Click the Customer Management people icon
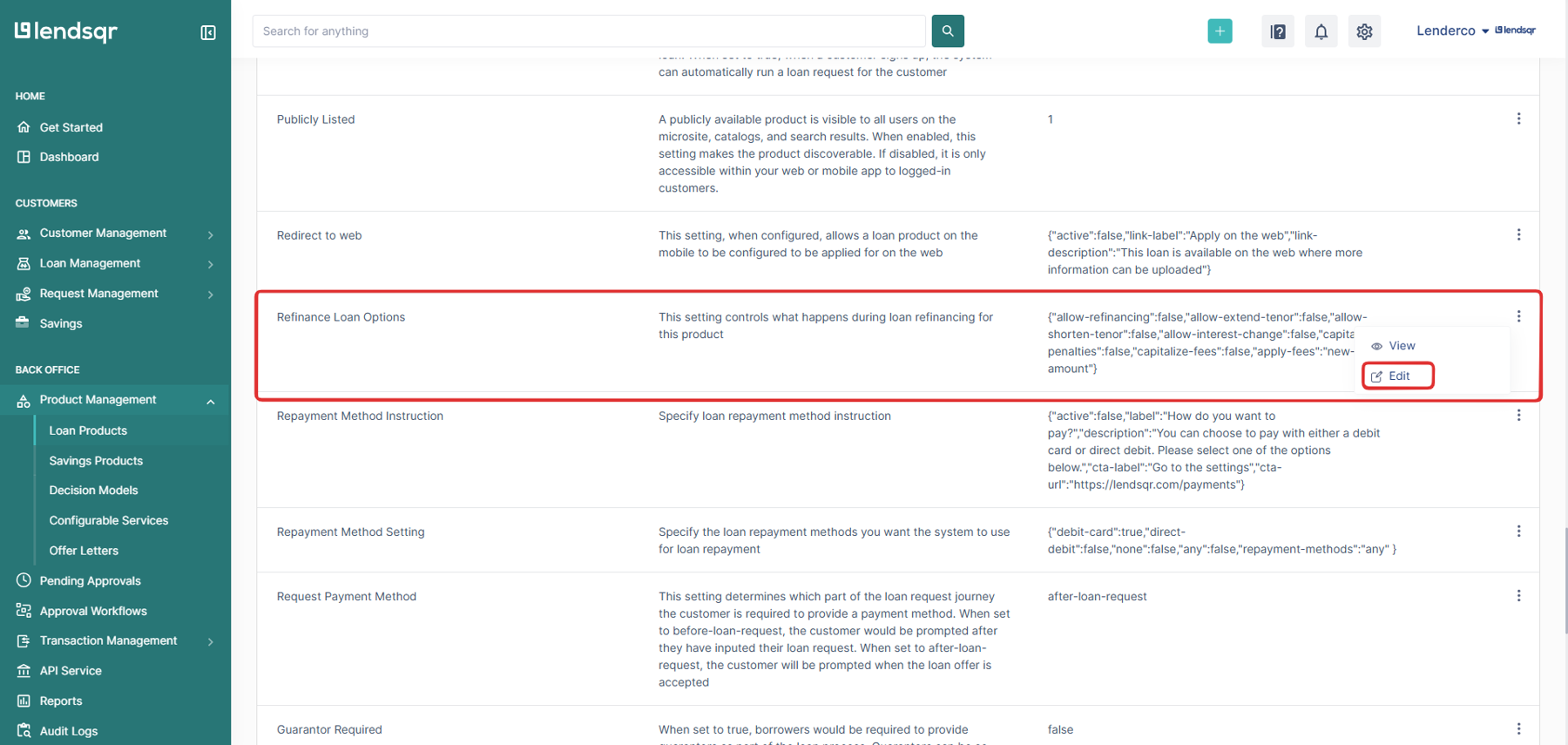This screenshot has width=1568, height=745. point(24,234)
